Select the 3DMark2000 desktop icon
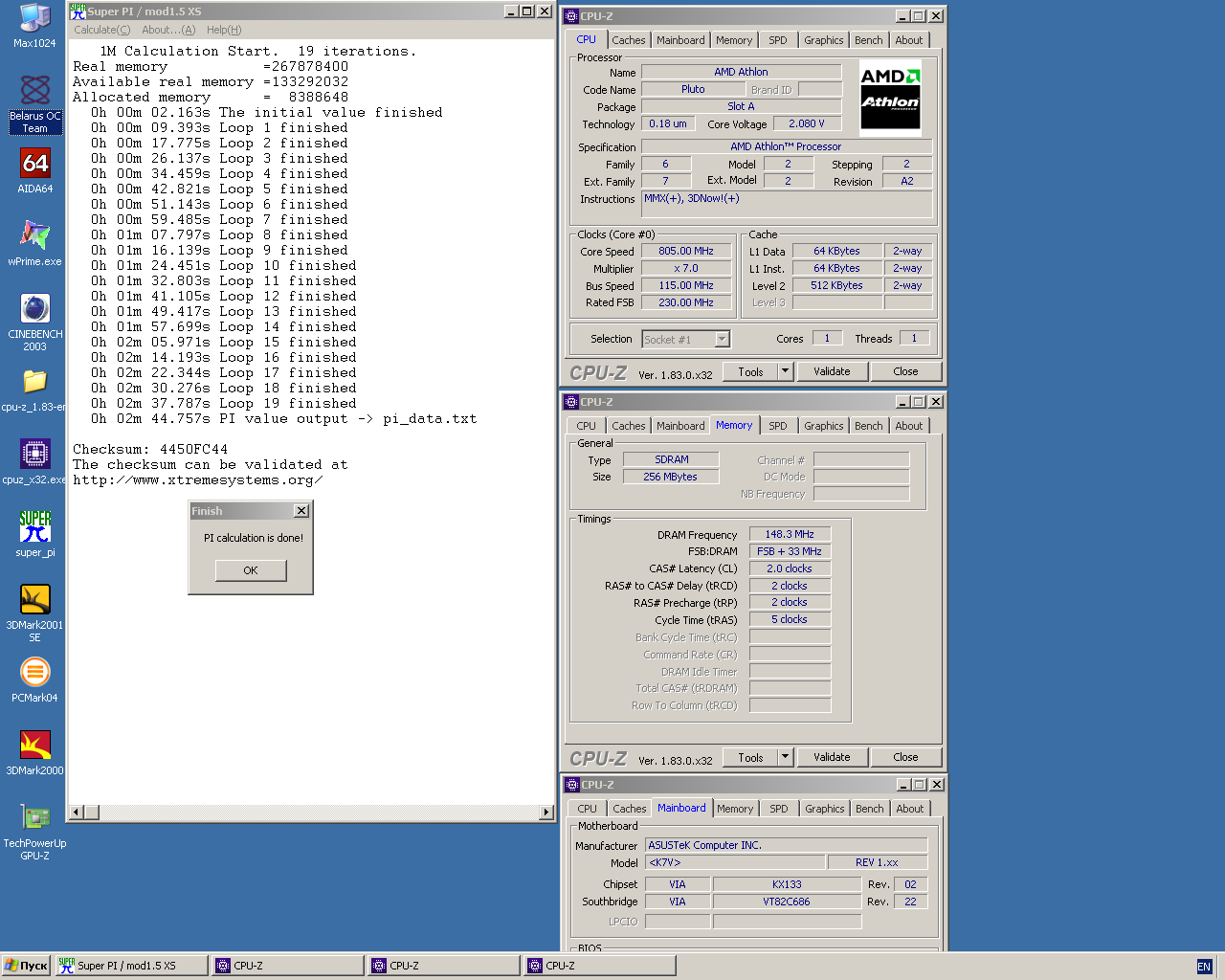This screenshot has width=1225, height=980. [34, 752]
